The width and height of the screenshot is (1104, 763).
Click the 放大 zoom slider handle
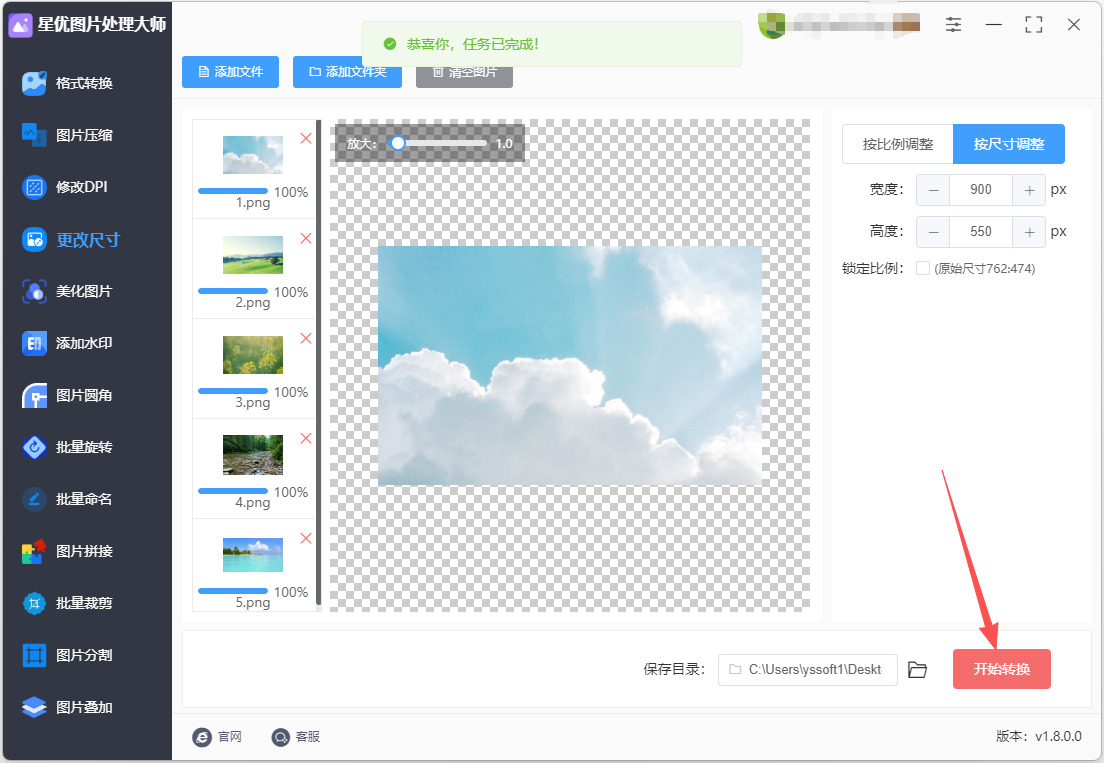[x=398, y=143]
